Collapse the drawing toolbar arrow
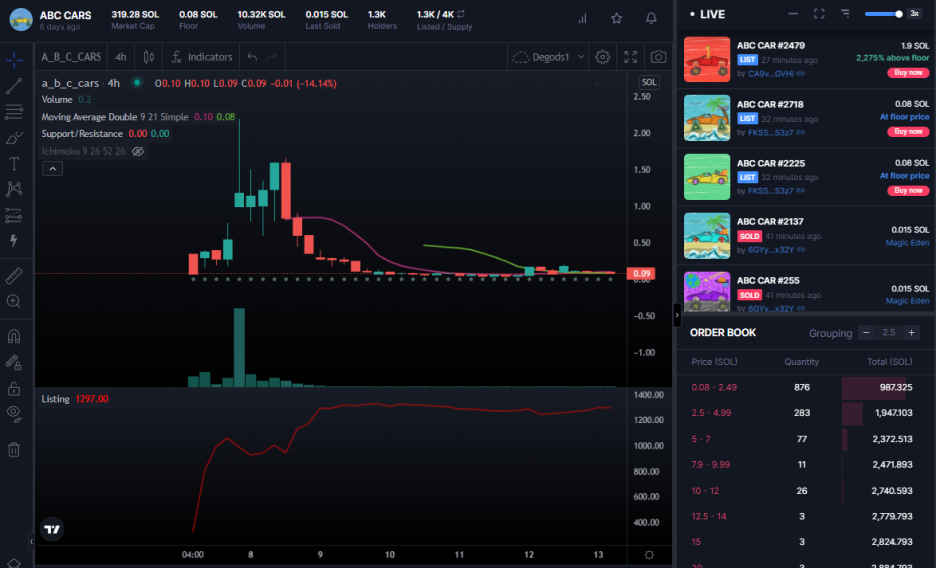The width and height of the screenshot is (936, 568). pyautogui.click(x=31, y=541)
